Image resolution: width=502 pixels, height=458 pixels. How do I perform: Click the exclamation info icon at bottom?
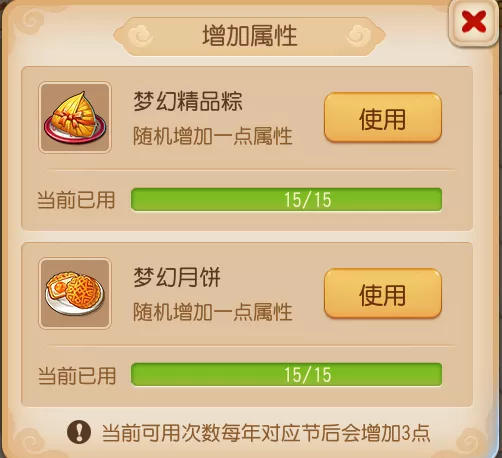pos(79,432)
